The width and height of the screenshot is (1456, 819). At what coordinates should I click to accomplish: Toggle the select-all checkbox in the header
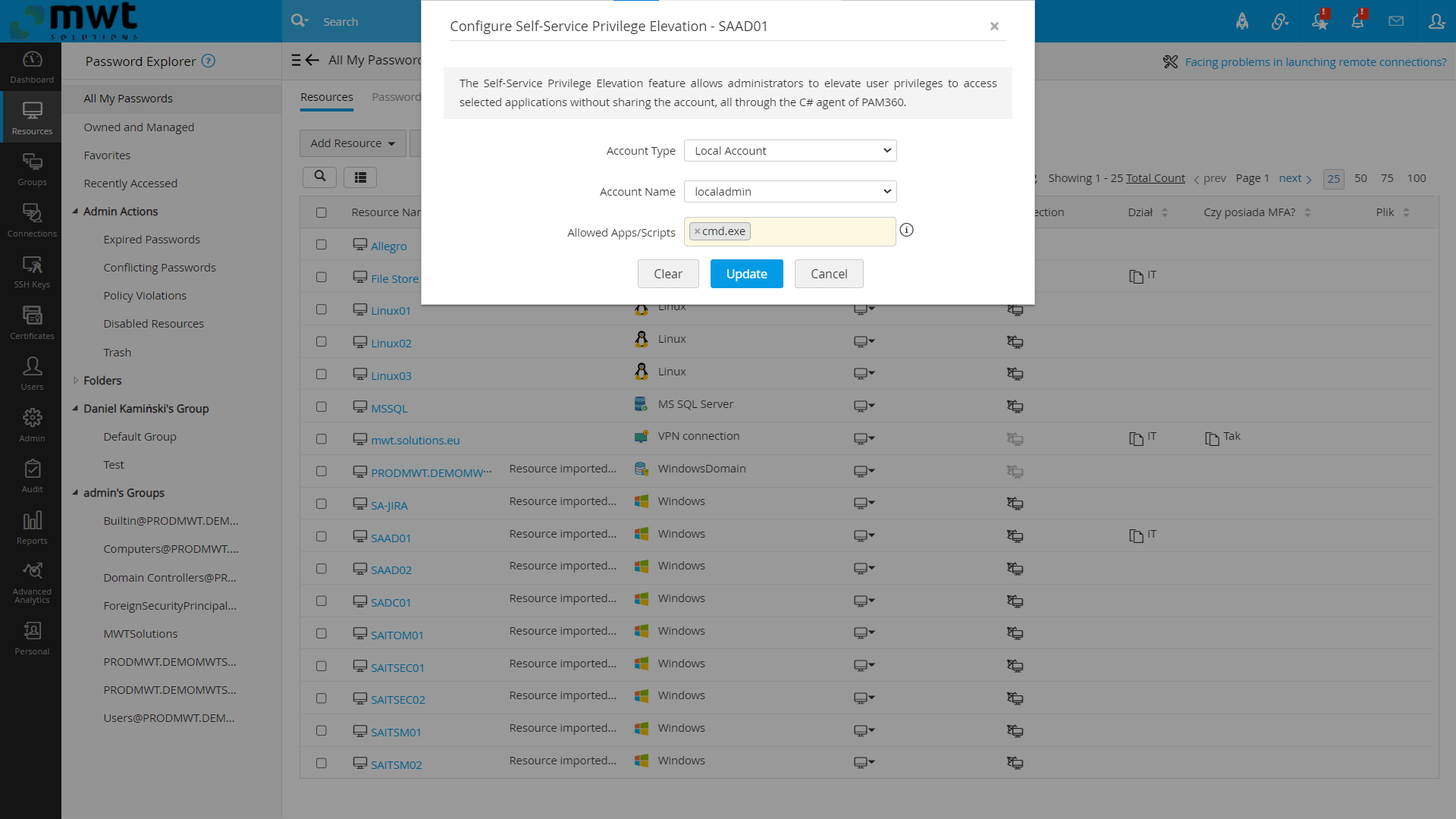(x=322, y=212)
